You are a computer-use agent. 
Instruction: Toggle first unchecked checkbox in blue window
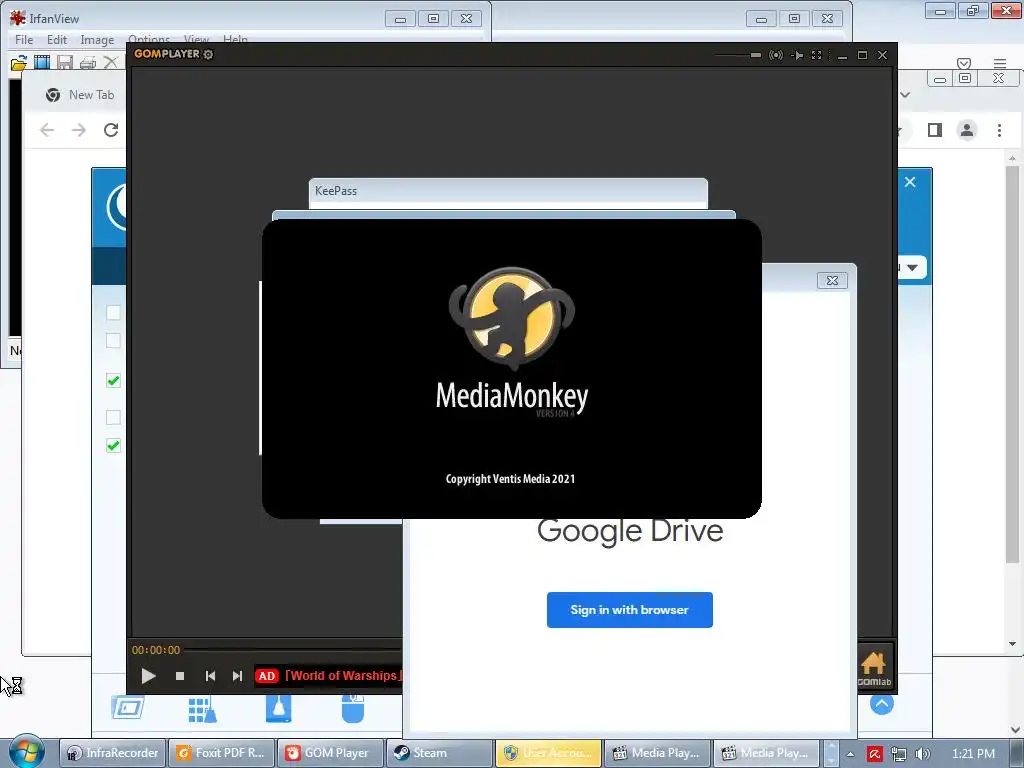click(x=113, y=312)
